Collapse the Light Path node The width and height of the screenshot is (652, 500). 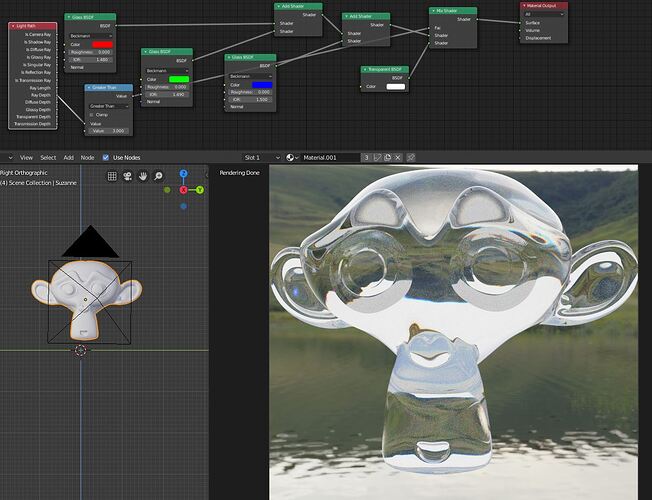coord(13,26)
